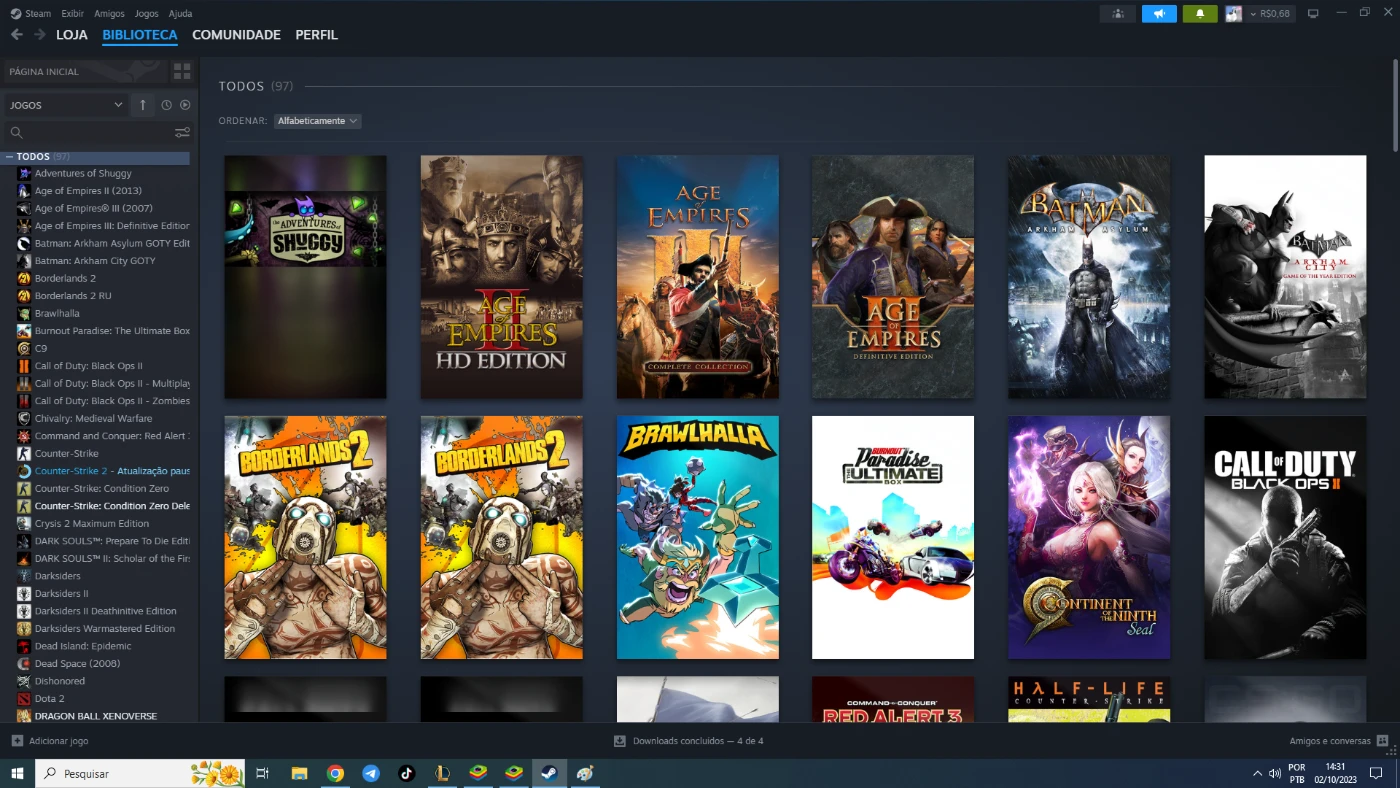
Task: Open Adventures of Shuggy cover tile
Action: (x=305, y=277)
